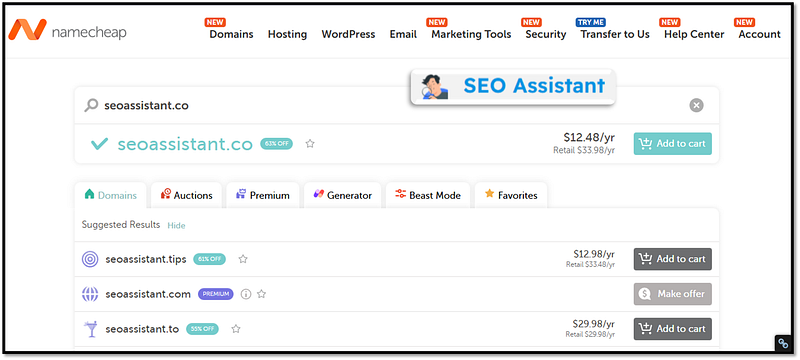Open the Domains menu
The image size is (800, 360).
coord(231,34)
